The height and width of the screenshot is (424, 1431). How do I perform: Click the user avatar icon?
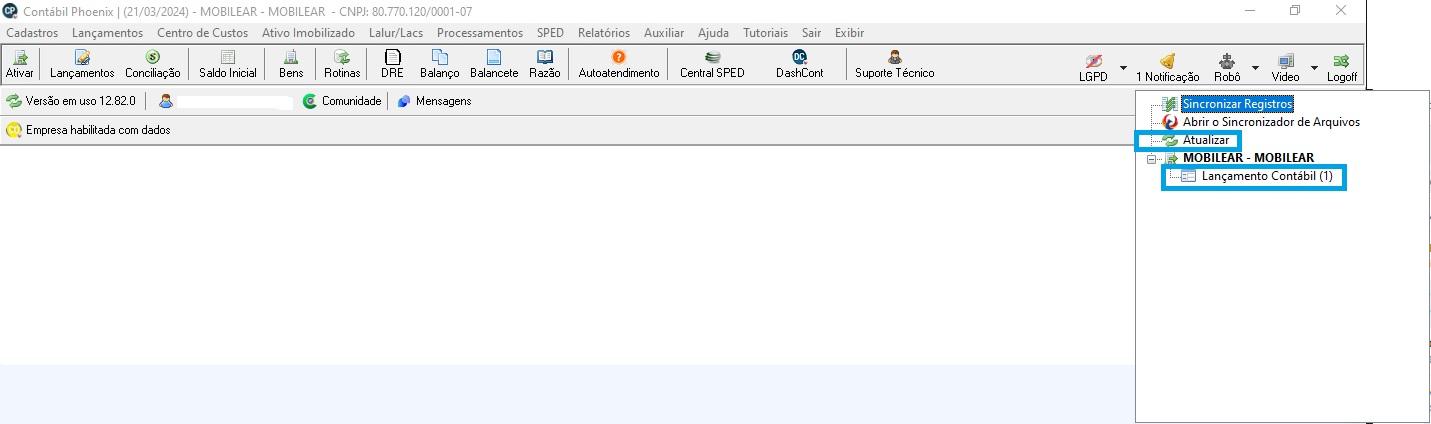[166, 101]
